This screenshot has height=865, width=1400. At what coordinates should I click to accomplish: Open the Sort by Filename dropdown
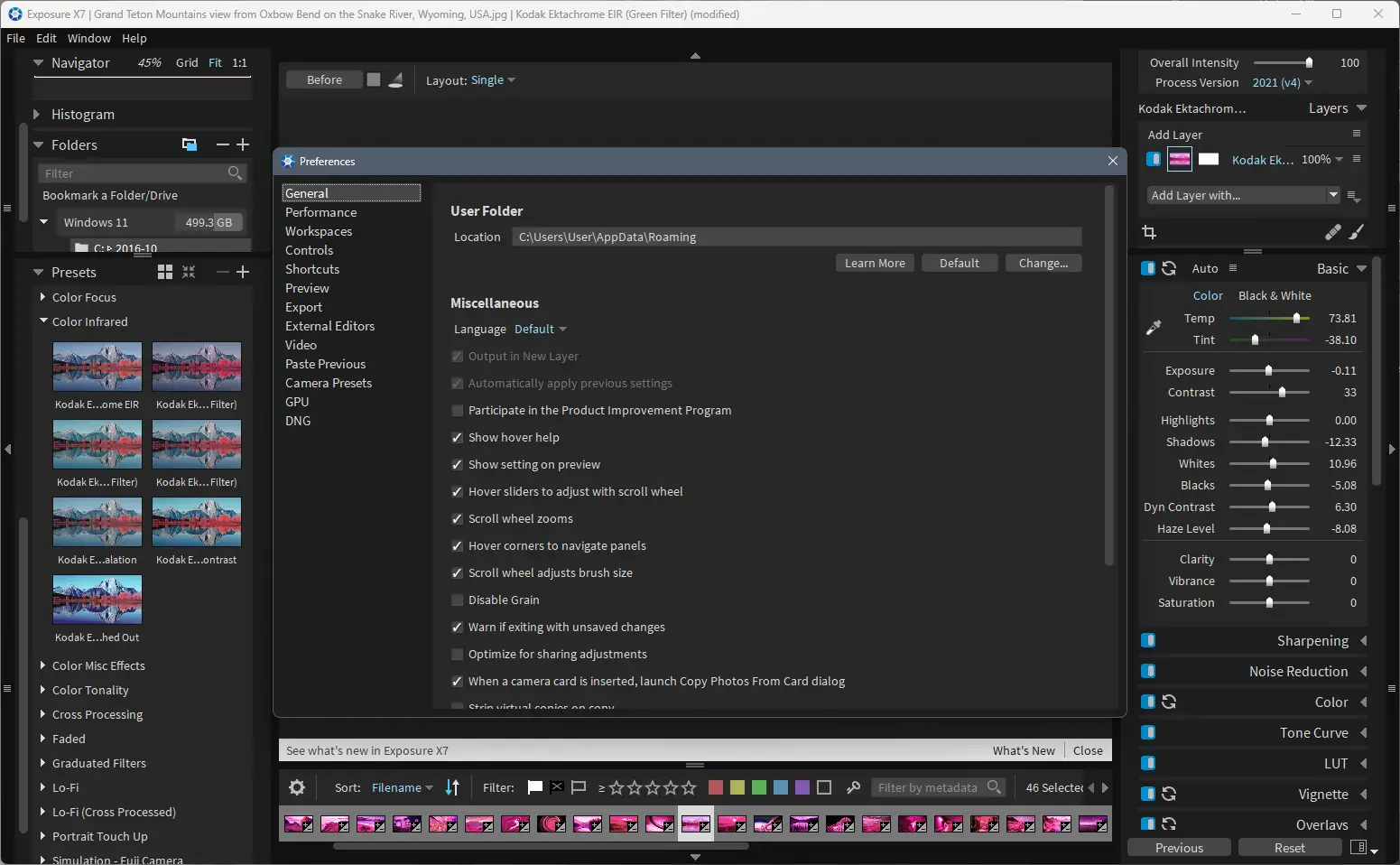coord(402,787)
